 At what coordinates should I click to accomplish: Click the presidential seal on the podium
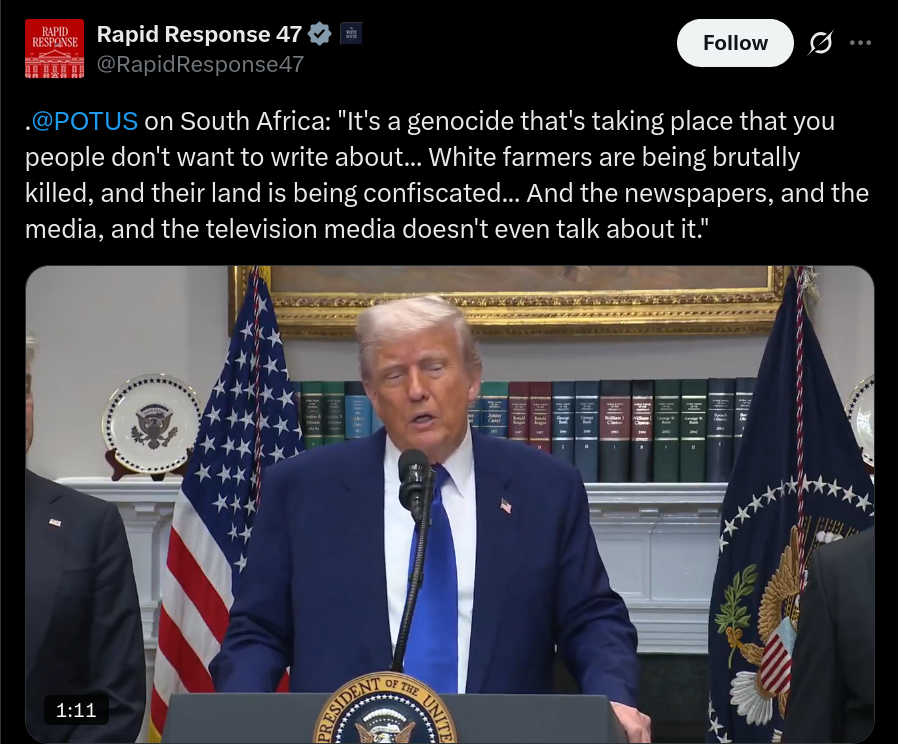(385, 709)
